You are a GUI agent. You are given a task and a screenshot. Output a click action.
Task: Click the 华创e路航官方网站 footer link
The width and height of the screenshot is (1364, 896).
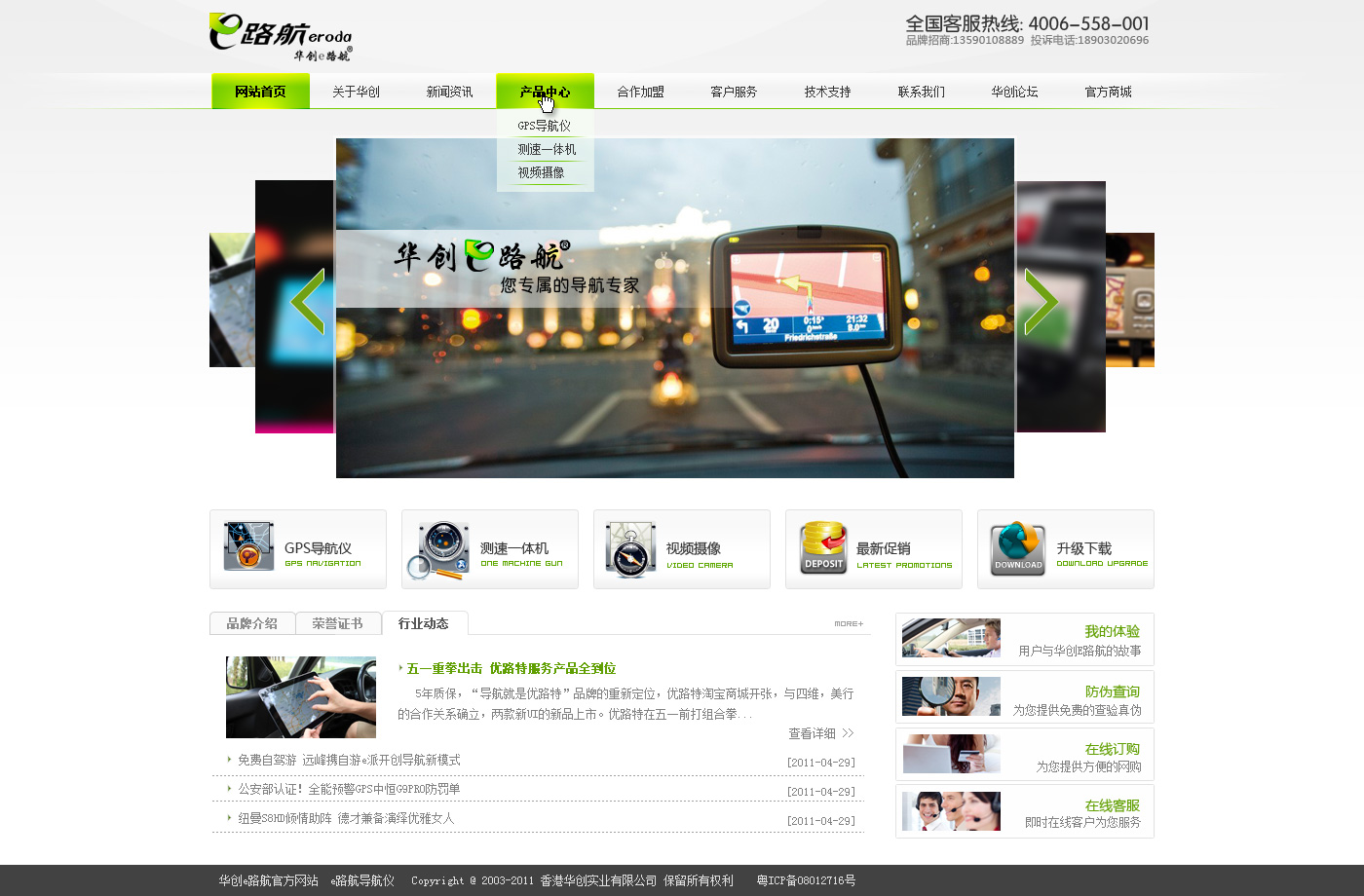click(268, 880)
